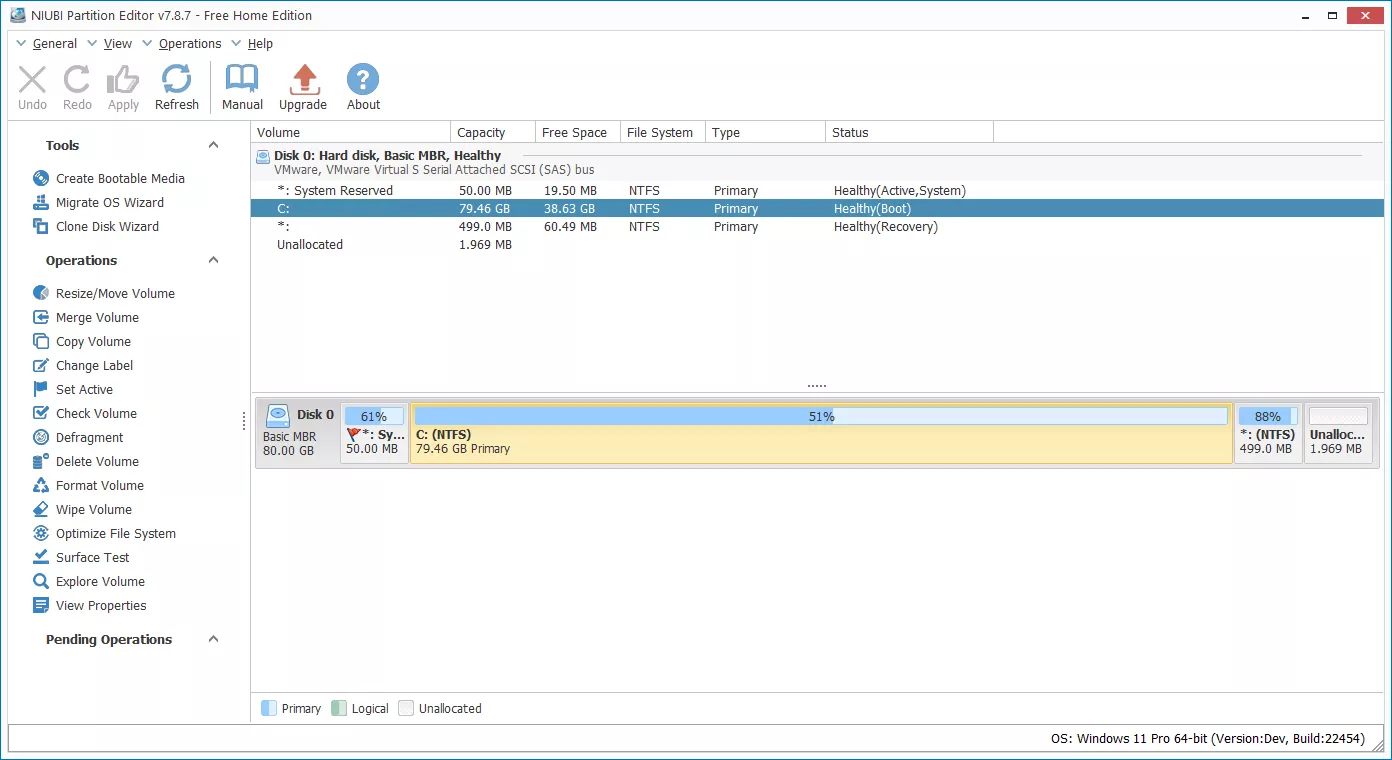
Task: Select the C: (NTFS) partition block
Action: [x=821, y=433]
